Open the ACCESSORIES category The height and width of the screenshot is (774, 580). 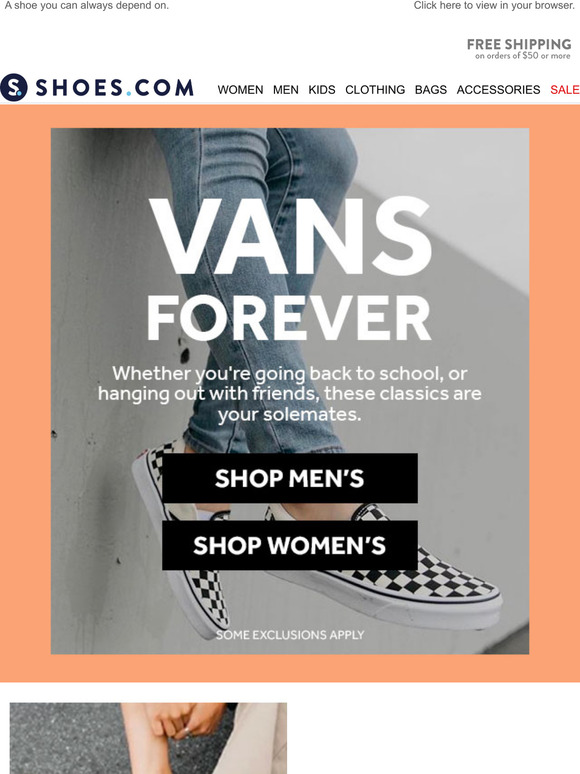click(x=499, y=90)
